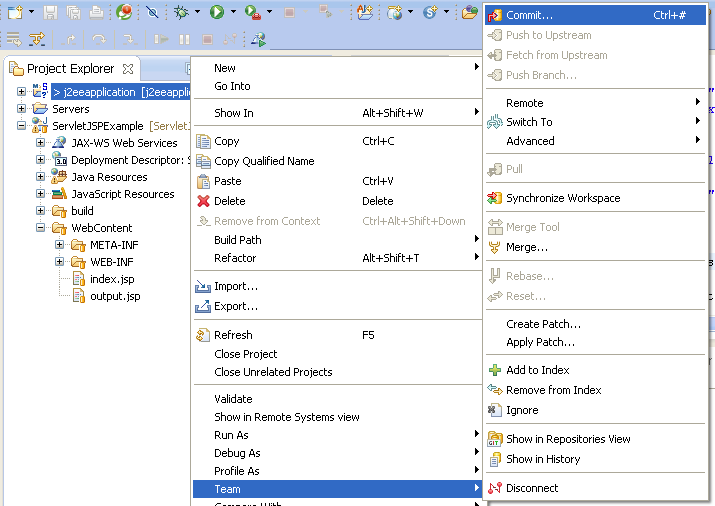Click the Commit icon in Team submenu

tap(495, 15)
